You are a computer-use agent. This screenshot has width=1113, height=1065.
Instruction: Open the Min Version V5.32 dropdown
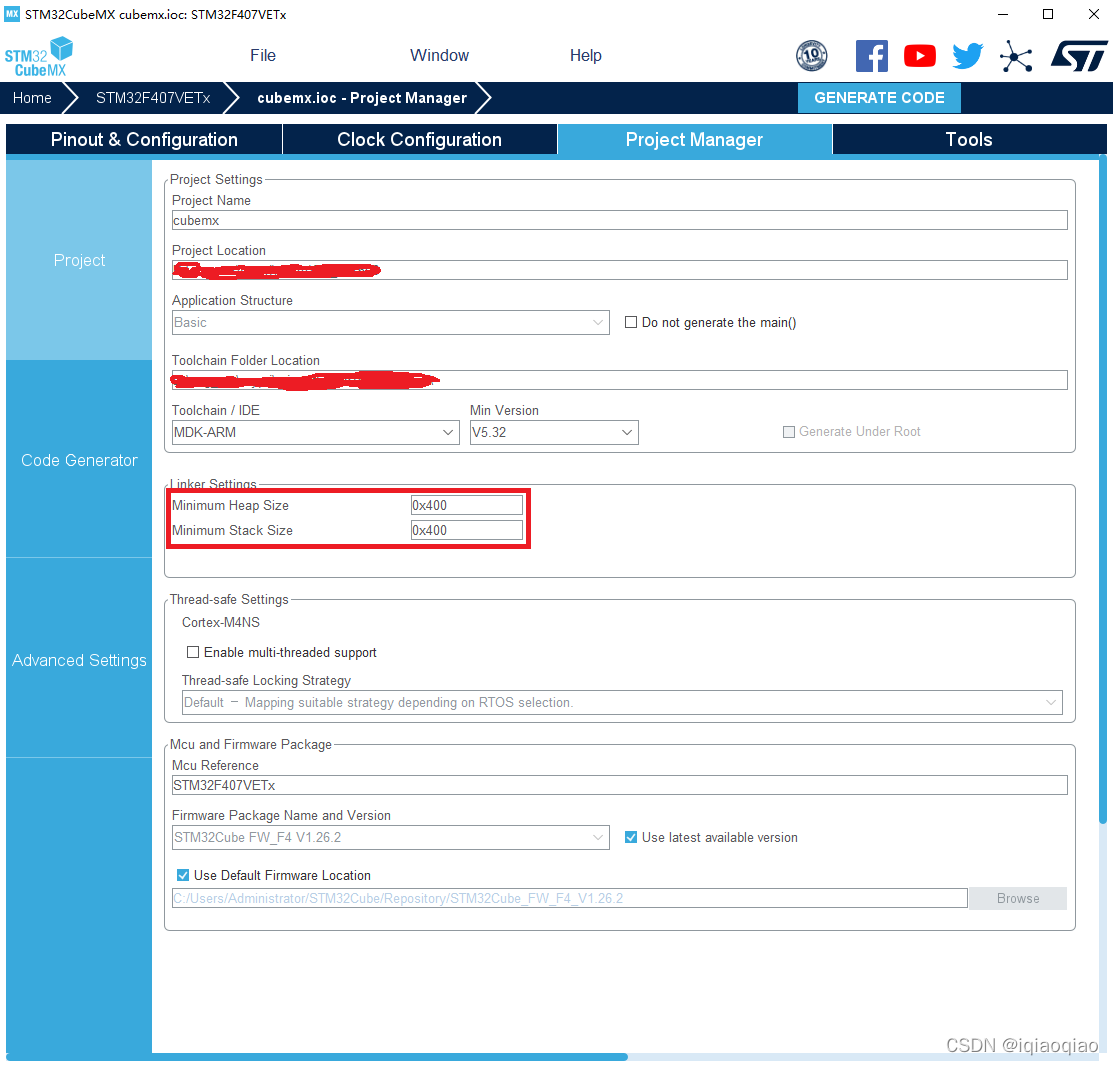(x=554, y=432)
